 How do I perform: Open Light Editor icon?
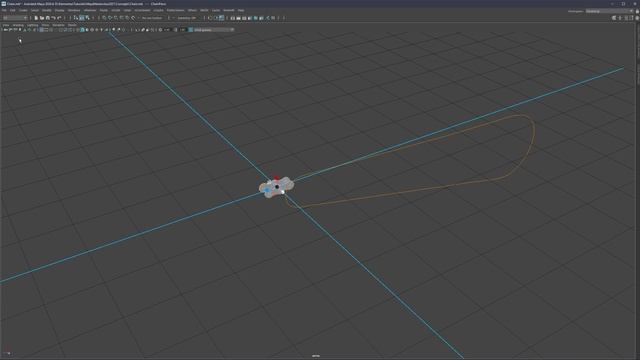pos(267,18)
